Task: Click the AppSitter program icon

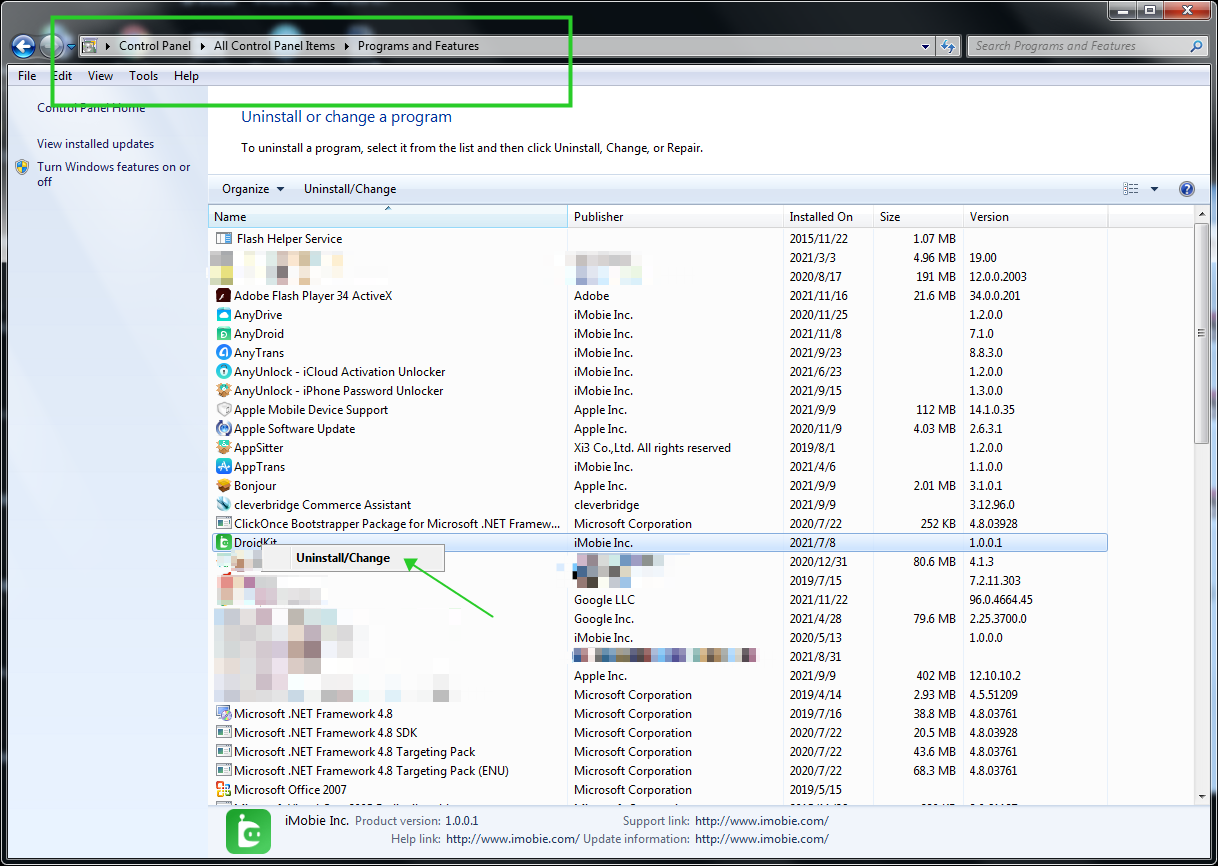Action: (x=224, y=448)
